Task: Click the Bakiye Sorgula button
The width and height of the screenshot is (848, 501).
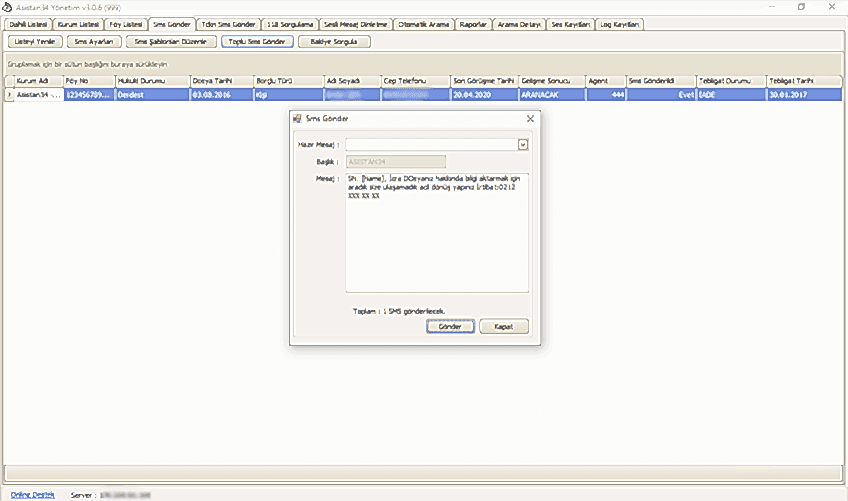Action: click(334, 42)
